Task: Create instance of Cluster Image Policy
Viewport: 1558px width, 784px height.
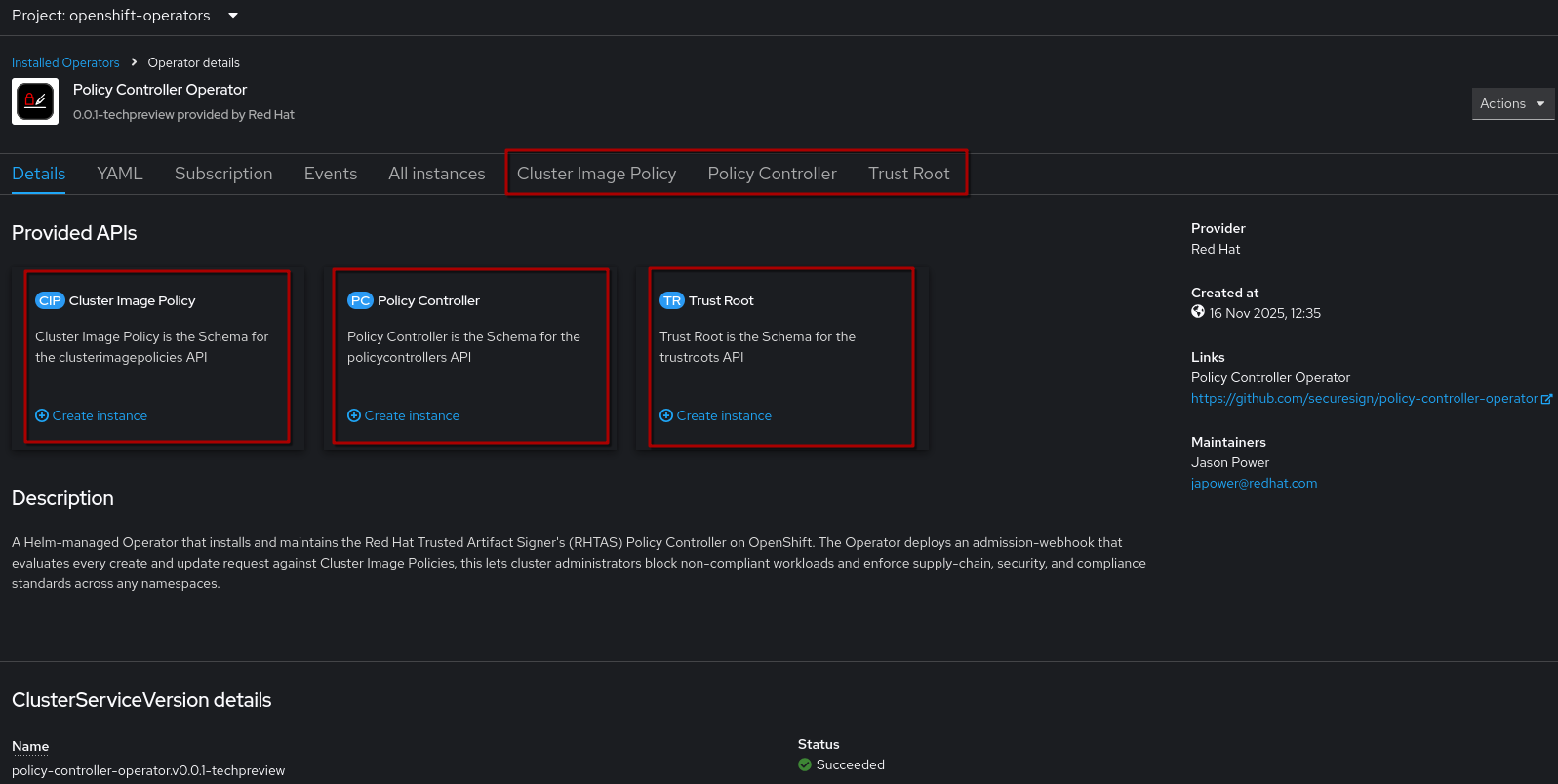Action: [100, 415]
